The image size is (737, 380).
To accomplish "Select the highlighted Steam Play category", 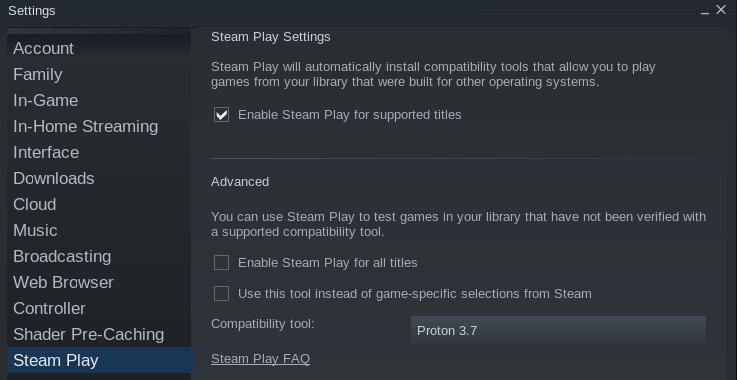I will click(100, 360).
